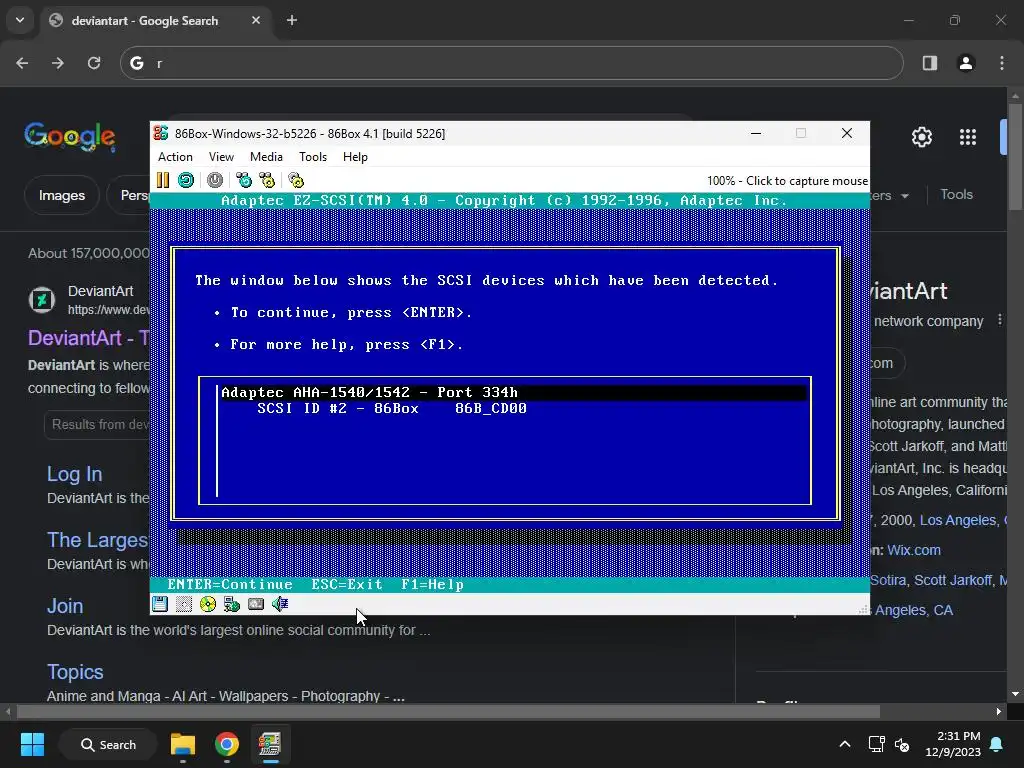Open the Topics sitelink
The width and height of the screenshot is (1024, 768).
(x=75, y=672)
